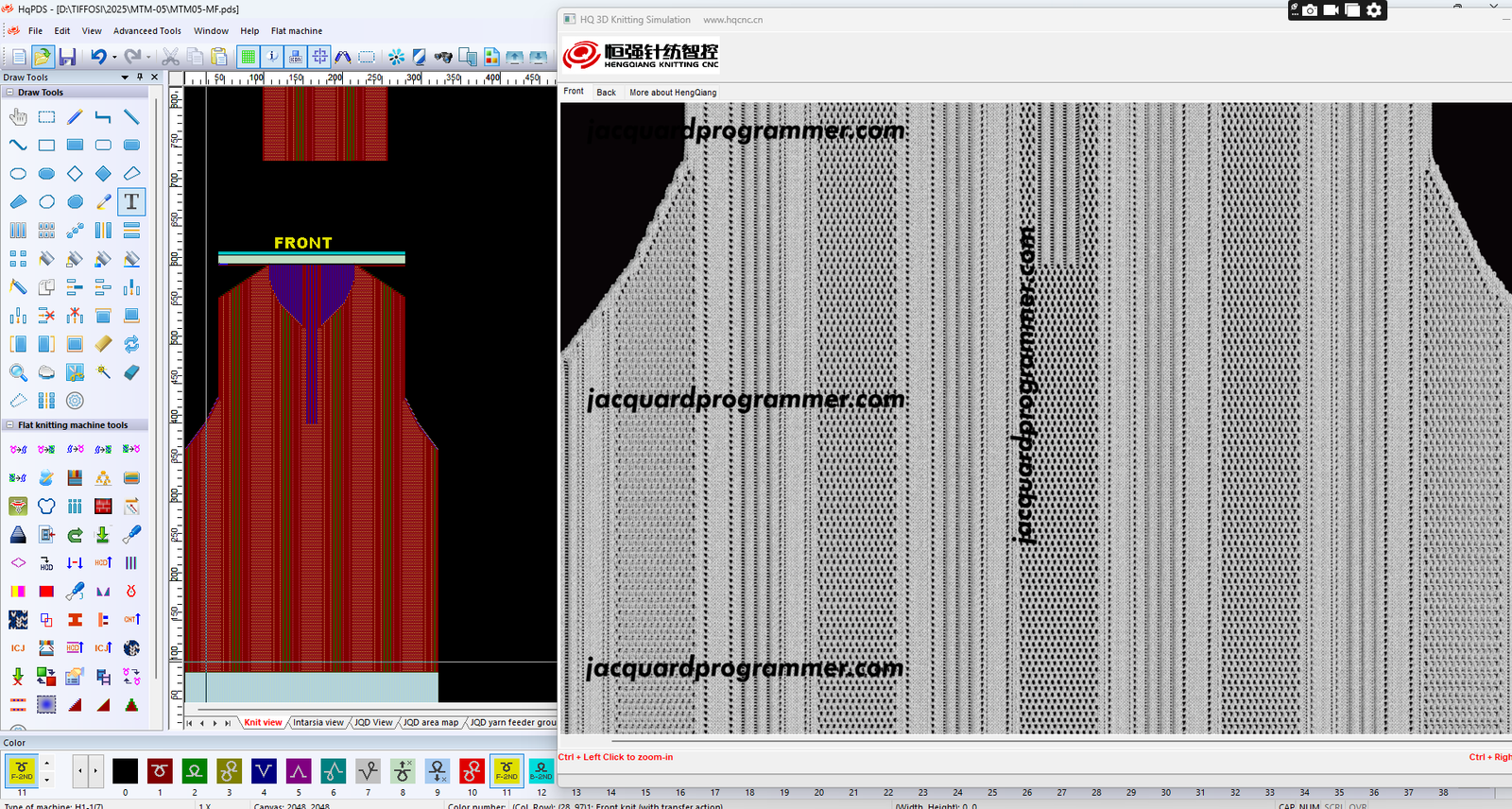
Task: Click More about HengQiang link
Action: pyautogui.click(x=673, y=93)
